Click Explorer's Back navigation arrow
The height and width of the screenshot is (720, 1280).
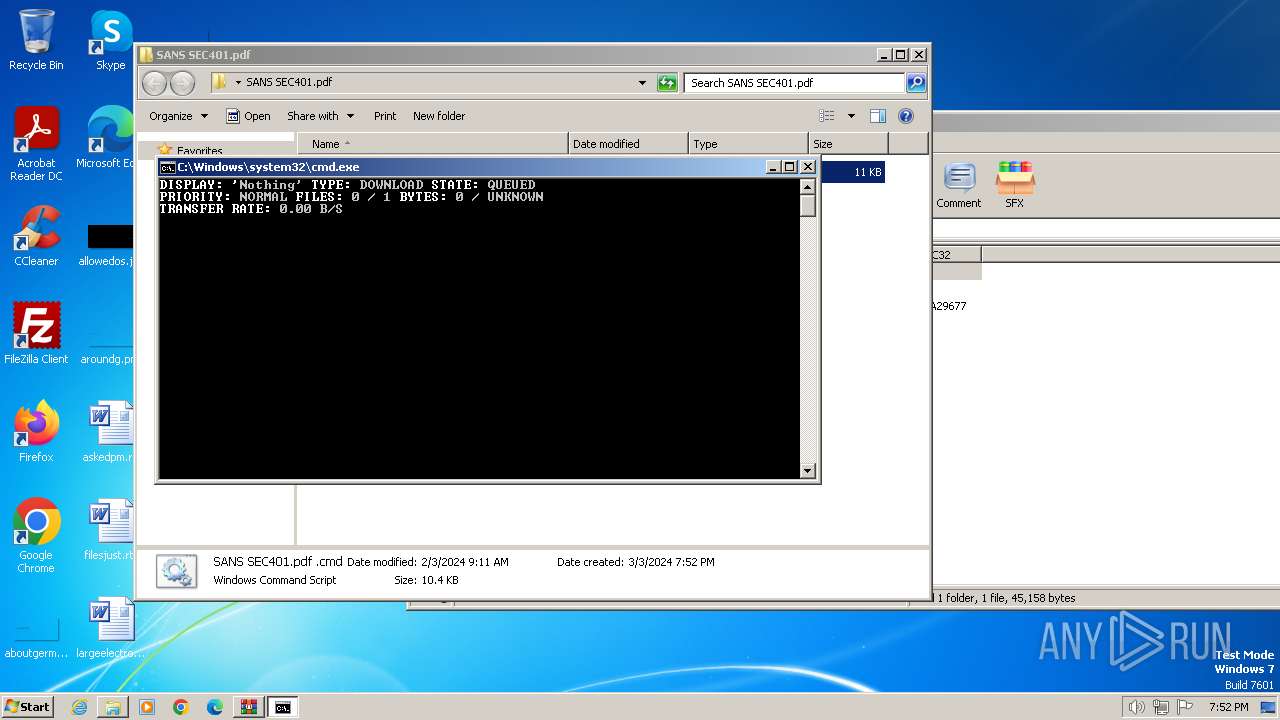[154, 83]
